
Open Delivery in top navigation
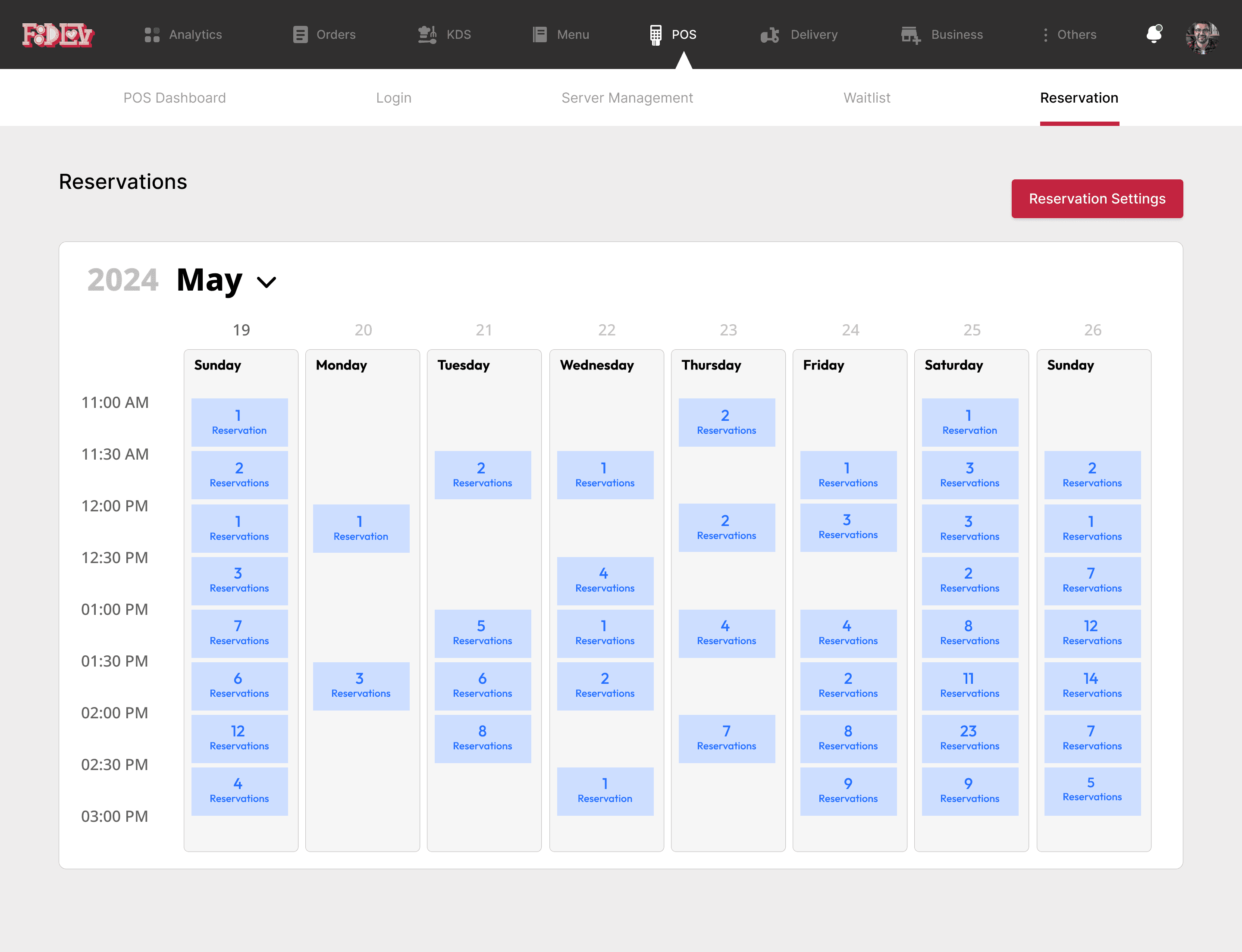(814, 34)
